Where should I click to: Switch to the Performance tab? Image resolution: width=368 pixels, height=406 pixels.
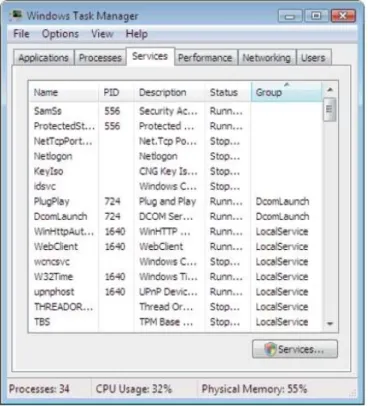pos(205,58)
